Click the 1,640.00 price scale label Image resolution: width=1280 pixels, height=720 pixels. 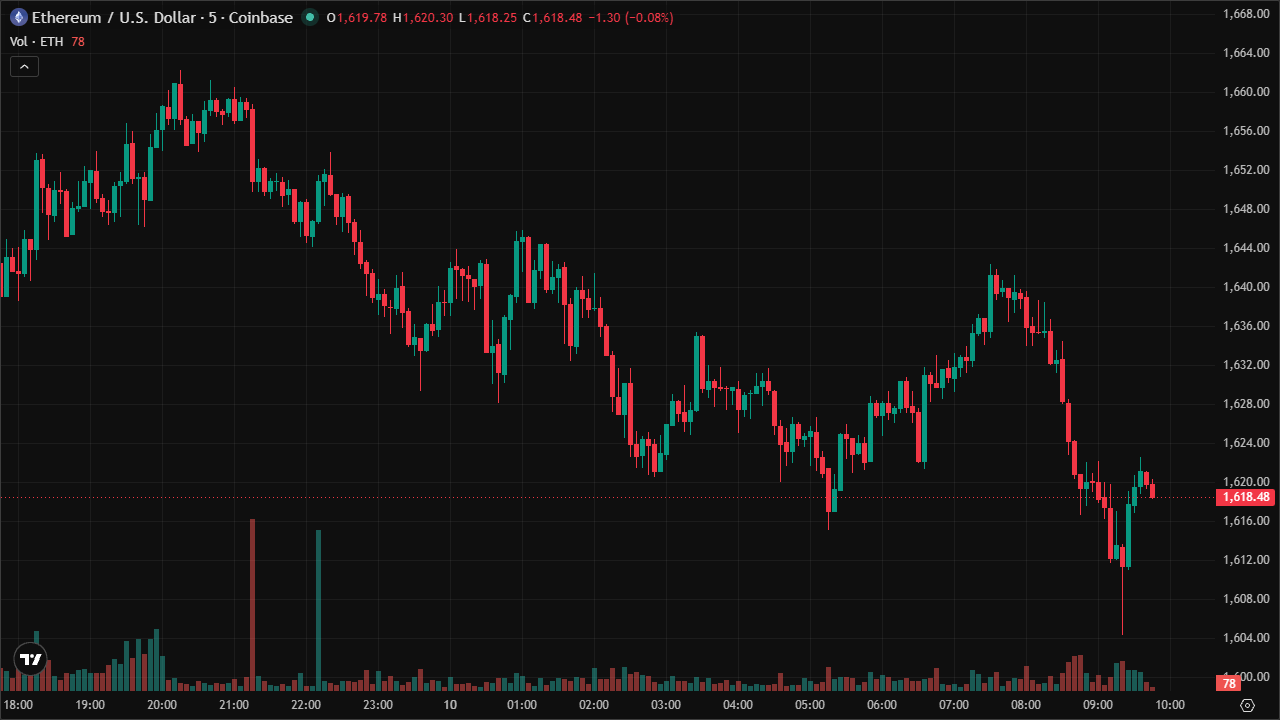pos(1246,286)
